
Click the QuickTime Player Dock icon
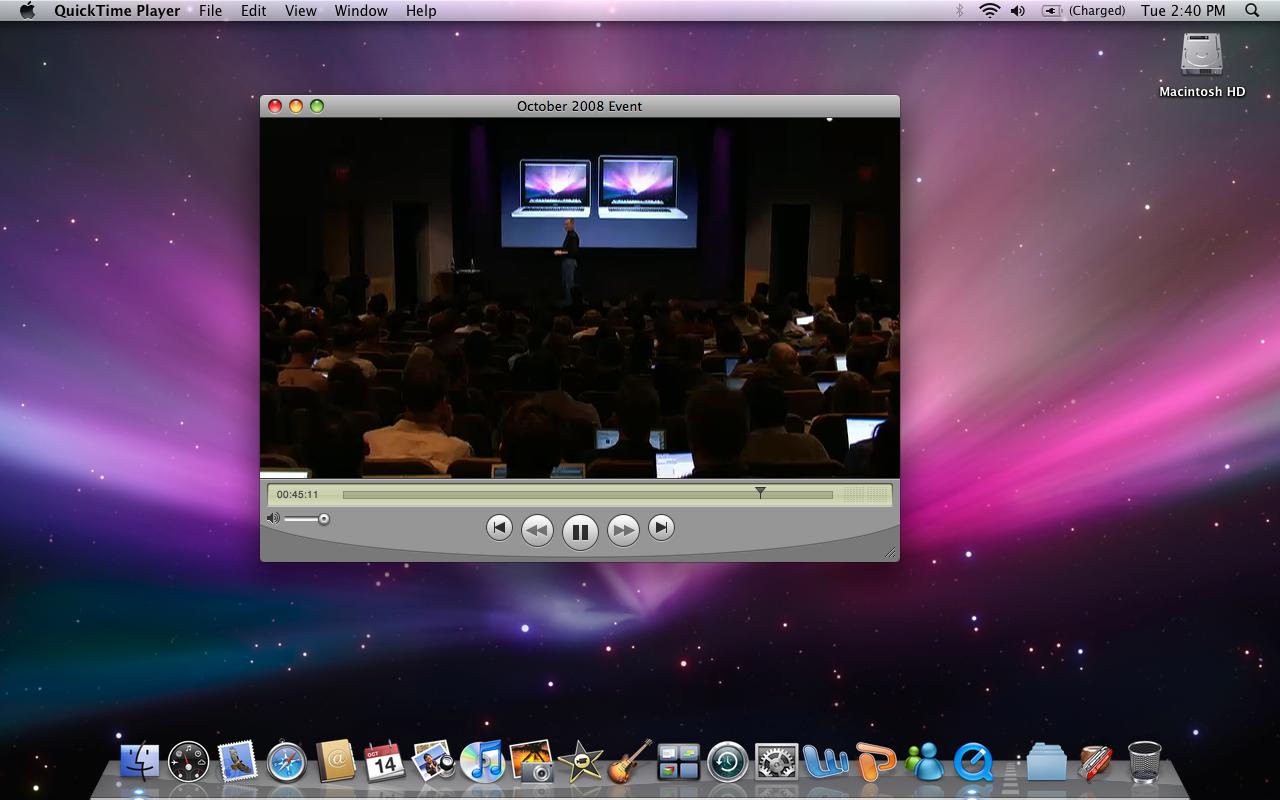(973, 763)
